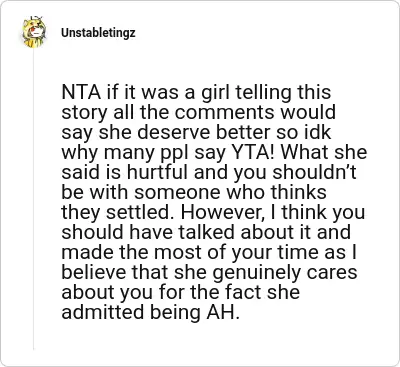Click the line 'say she deserve better so idk'
The height and width of the screenshot is (367, 400).
pos(196,132)
